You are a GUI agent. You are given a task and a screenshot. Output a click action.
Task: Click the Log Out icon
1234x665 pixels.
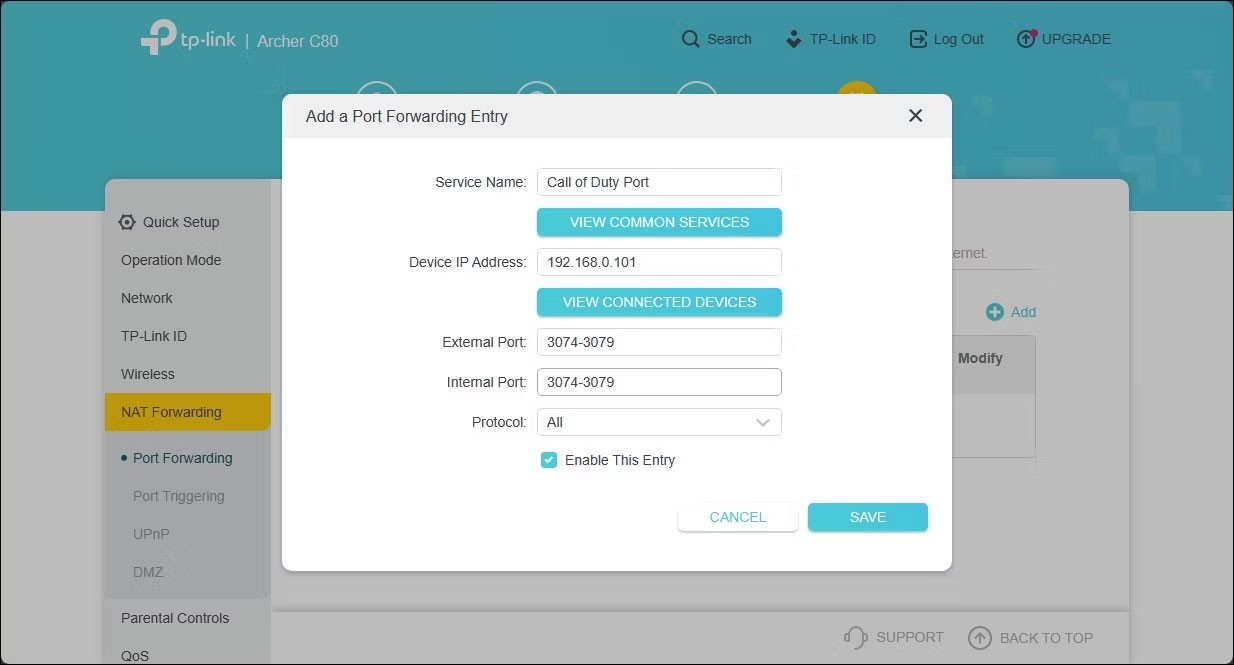918,39
